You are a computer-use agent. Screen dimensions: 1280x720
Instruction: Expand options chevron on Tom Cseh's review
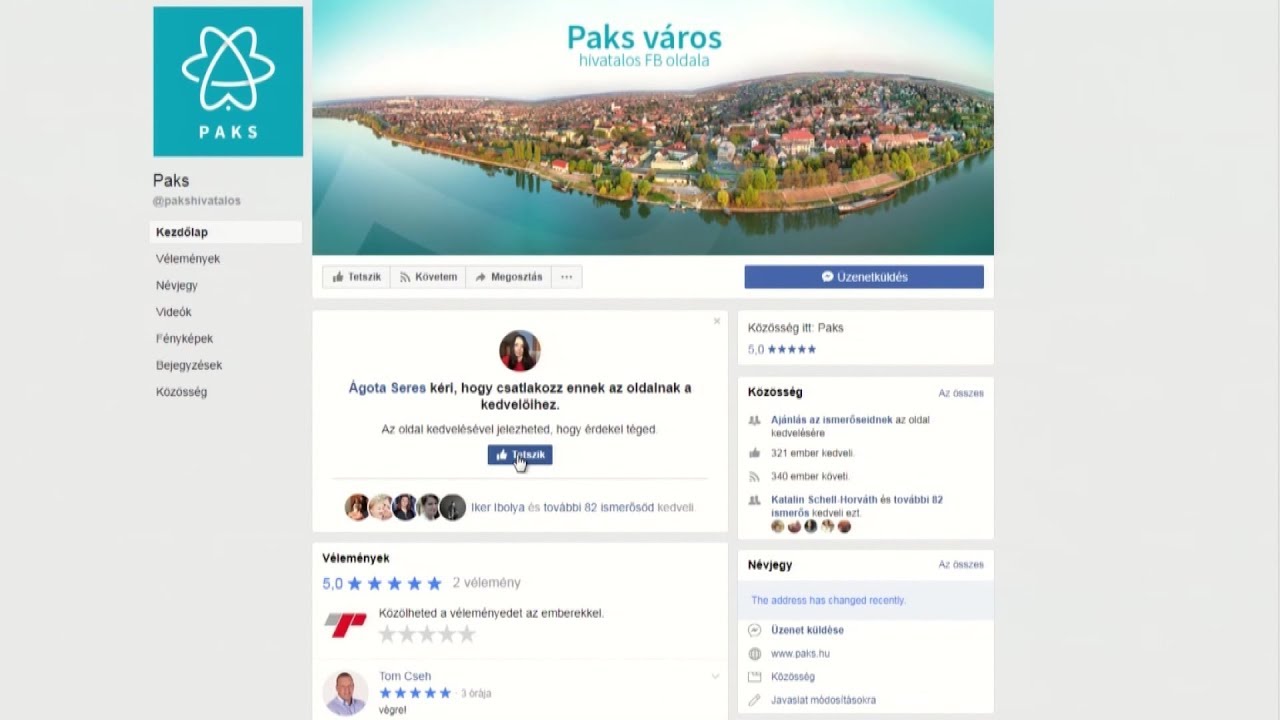[715, 677]
